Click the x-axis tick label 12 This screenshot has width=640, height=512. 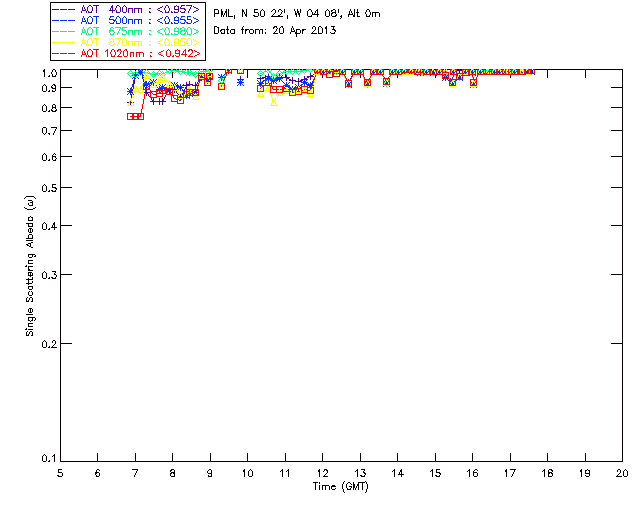click(322, 473)
